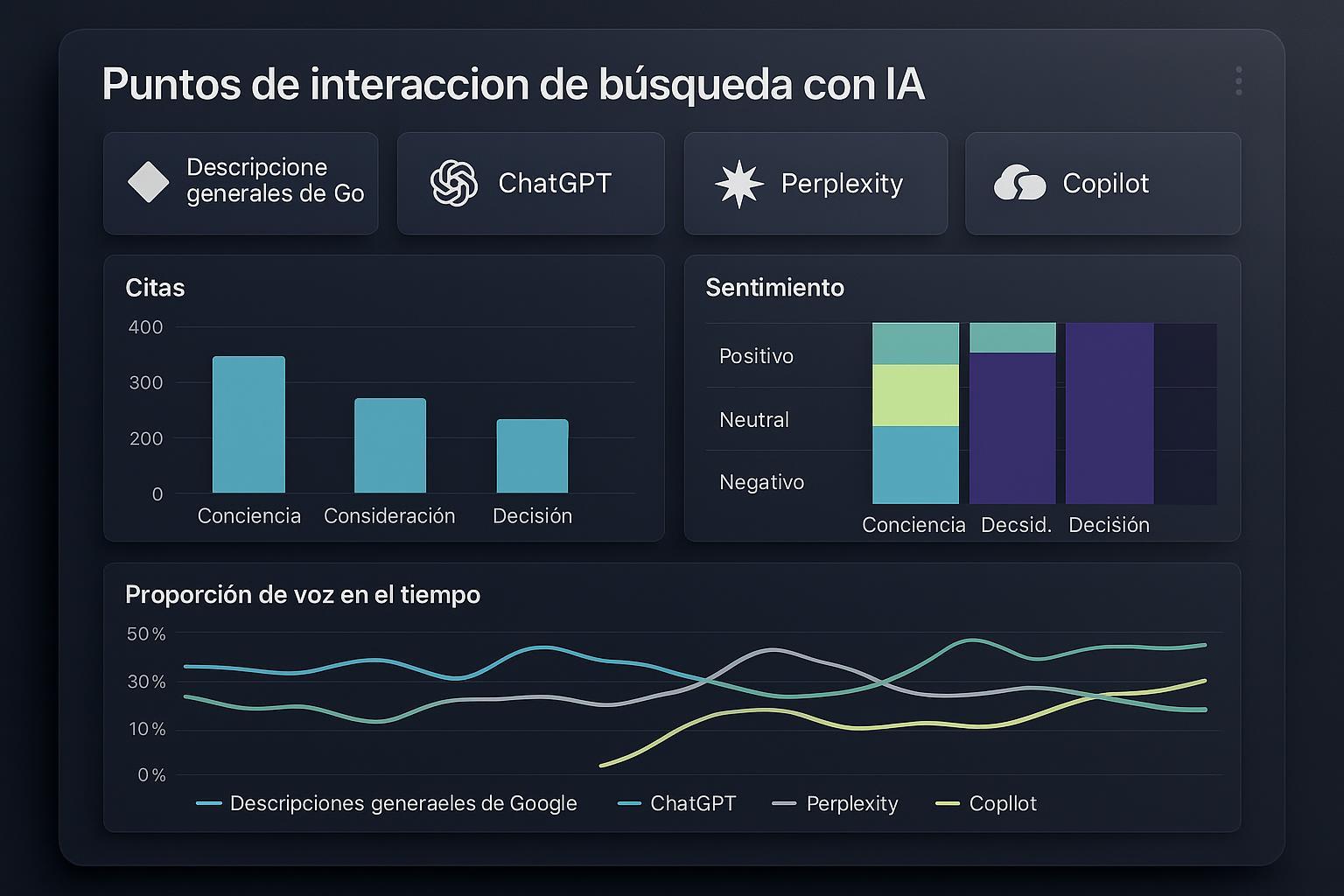Click the '300' value on Citas axis

pyautogui.click(x=145, y=382)
